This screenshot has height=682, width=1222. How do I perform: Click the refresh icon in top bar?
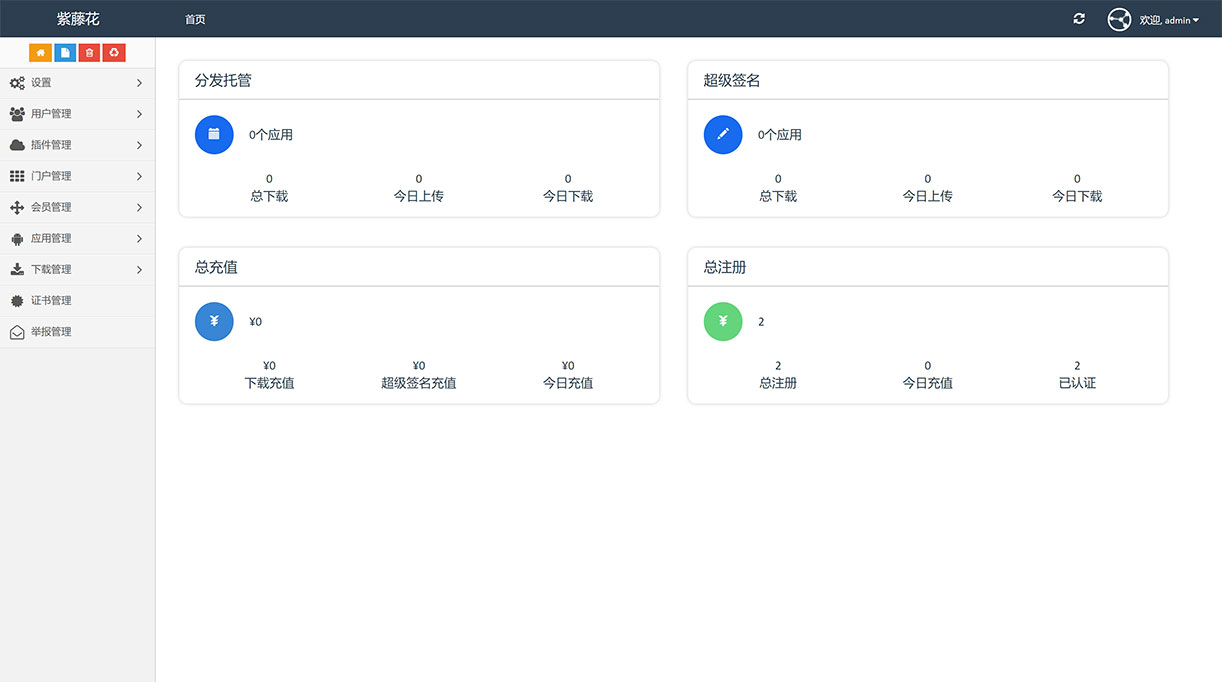[1079, 19]
